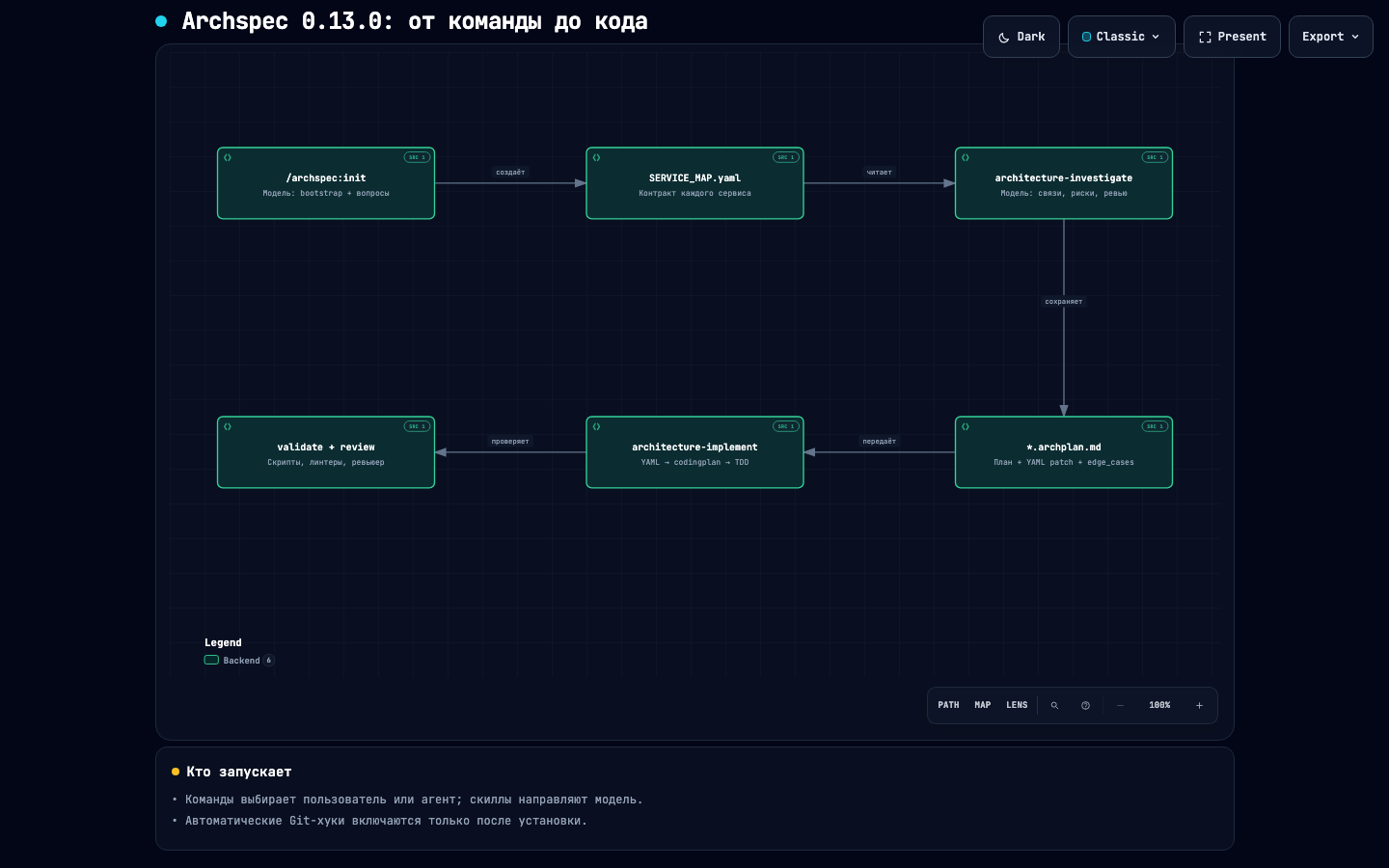Click the code icon on the SERVICE_MAP.yaml node
This screenshot has height=868, width=1389.
point(596,157)
